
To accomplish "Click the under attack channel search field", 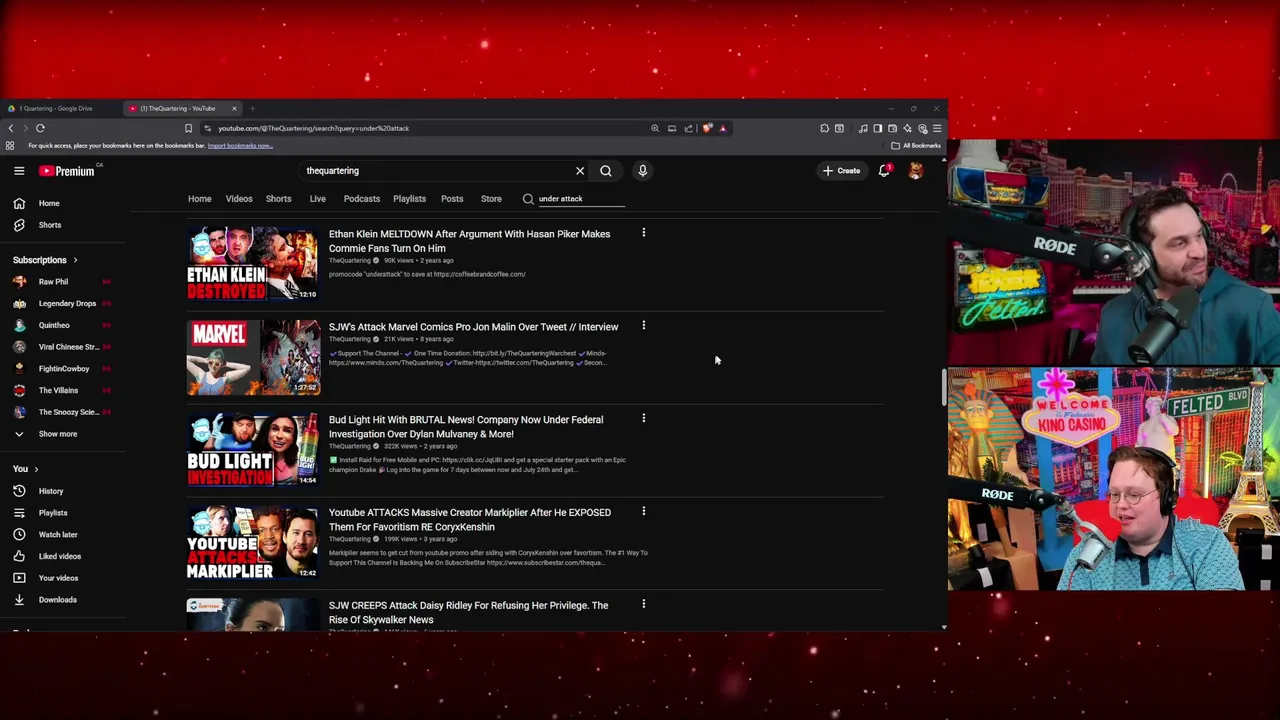I will pyautogui.click(x=581, y=199).
